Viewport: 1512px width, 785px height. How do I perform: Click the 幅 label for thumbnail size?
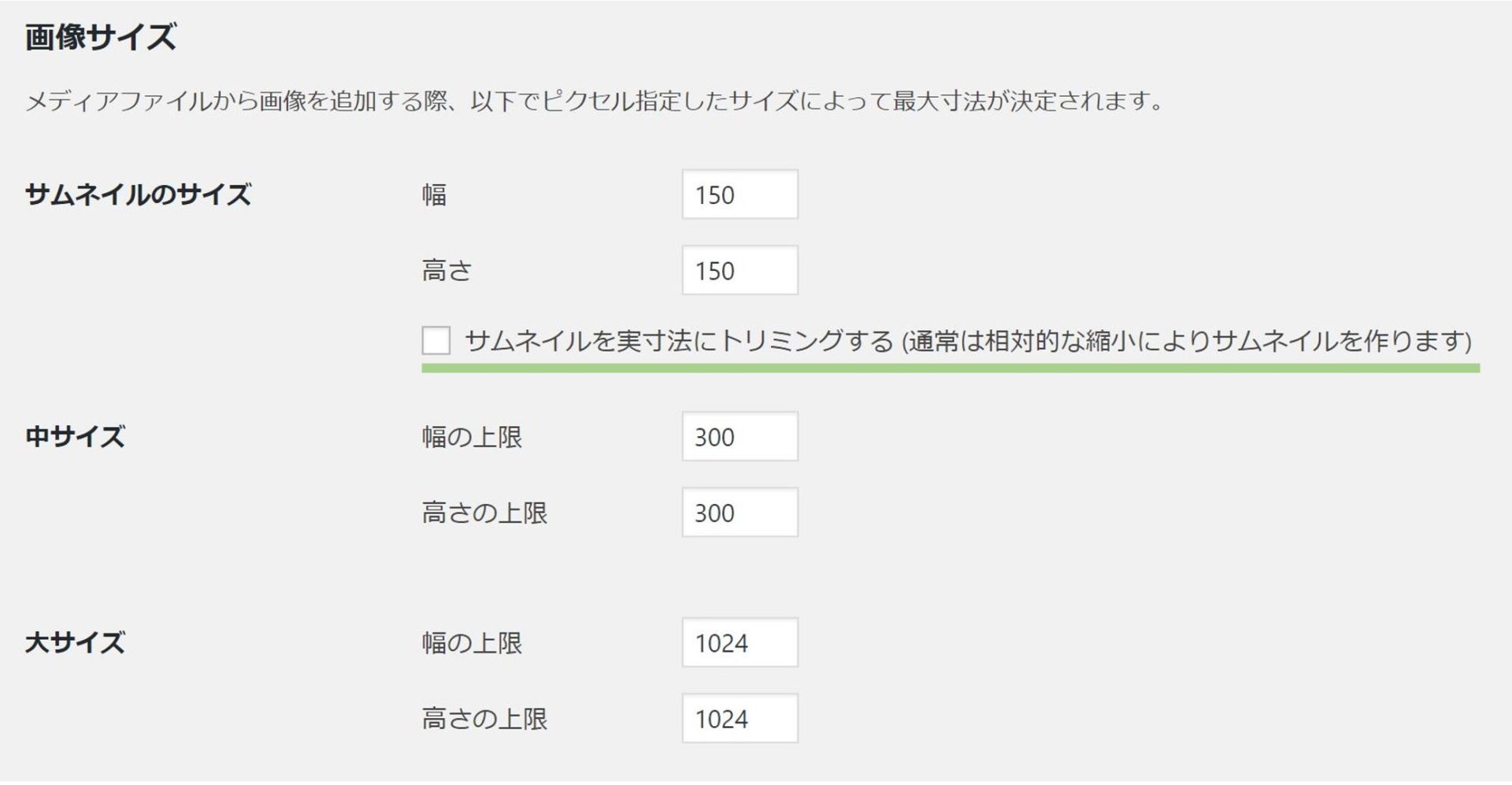pos(434,194)
